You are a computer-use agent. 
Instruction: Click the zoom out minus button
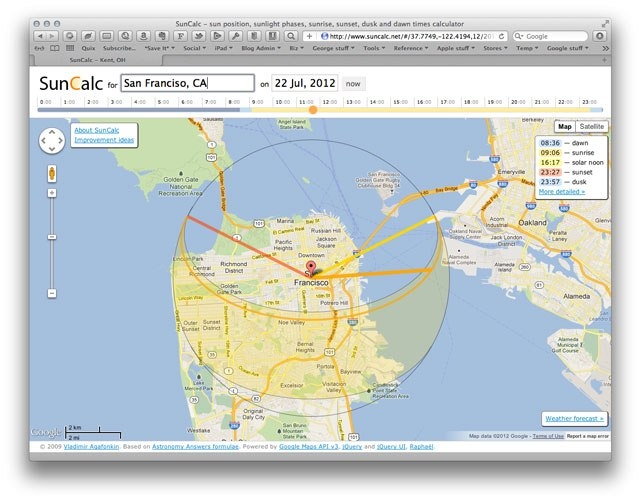(x=52, y=294)
